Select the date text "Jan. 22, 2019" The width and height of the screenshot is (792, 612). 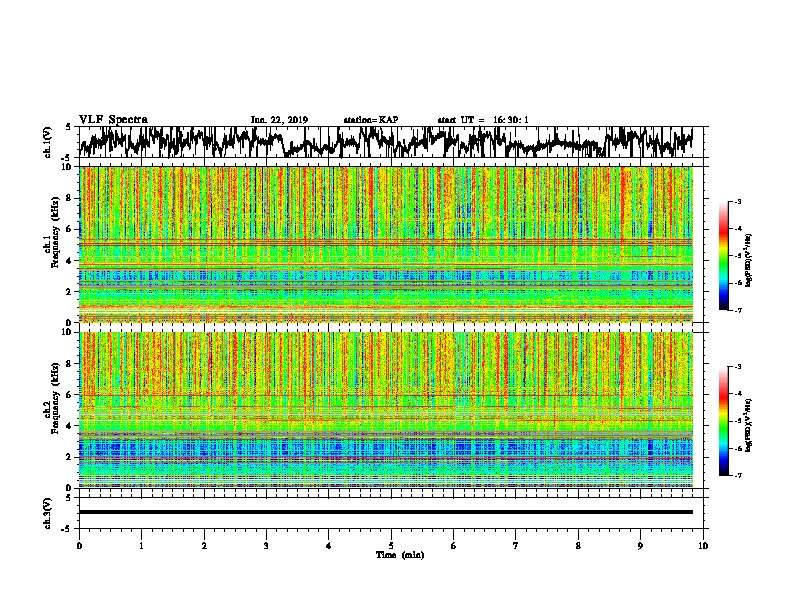point(279,120)
